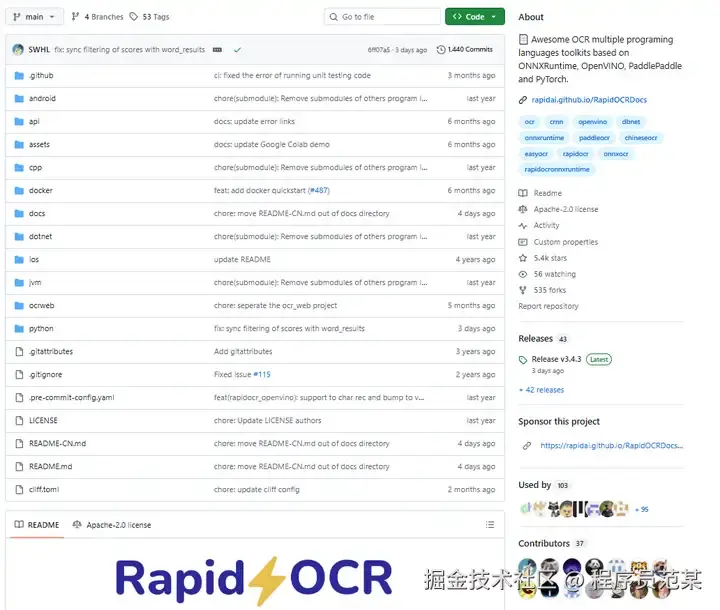Open pull request #487 link
The image size is (720, 610).
pos(319,190)
